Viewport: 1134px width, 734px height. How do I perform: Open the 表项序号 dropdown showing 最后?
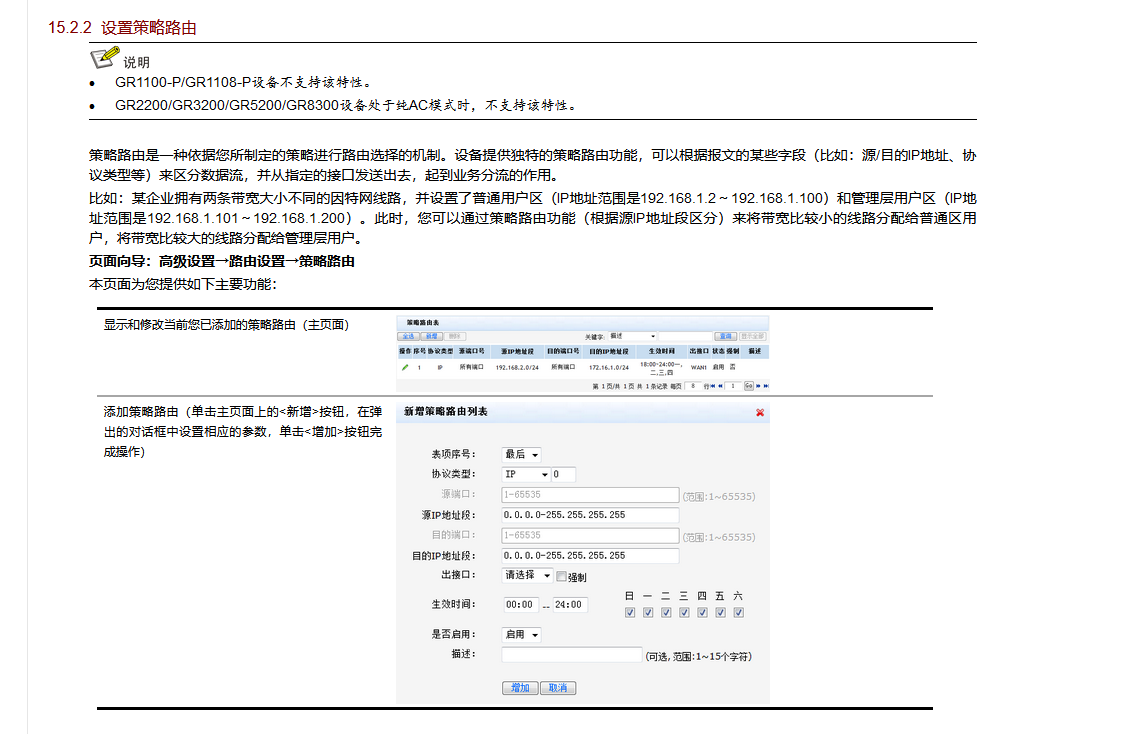521,454
